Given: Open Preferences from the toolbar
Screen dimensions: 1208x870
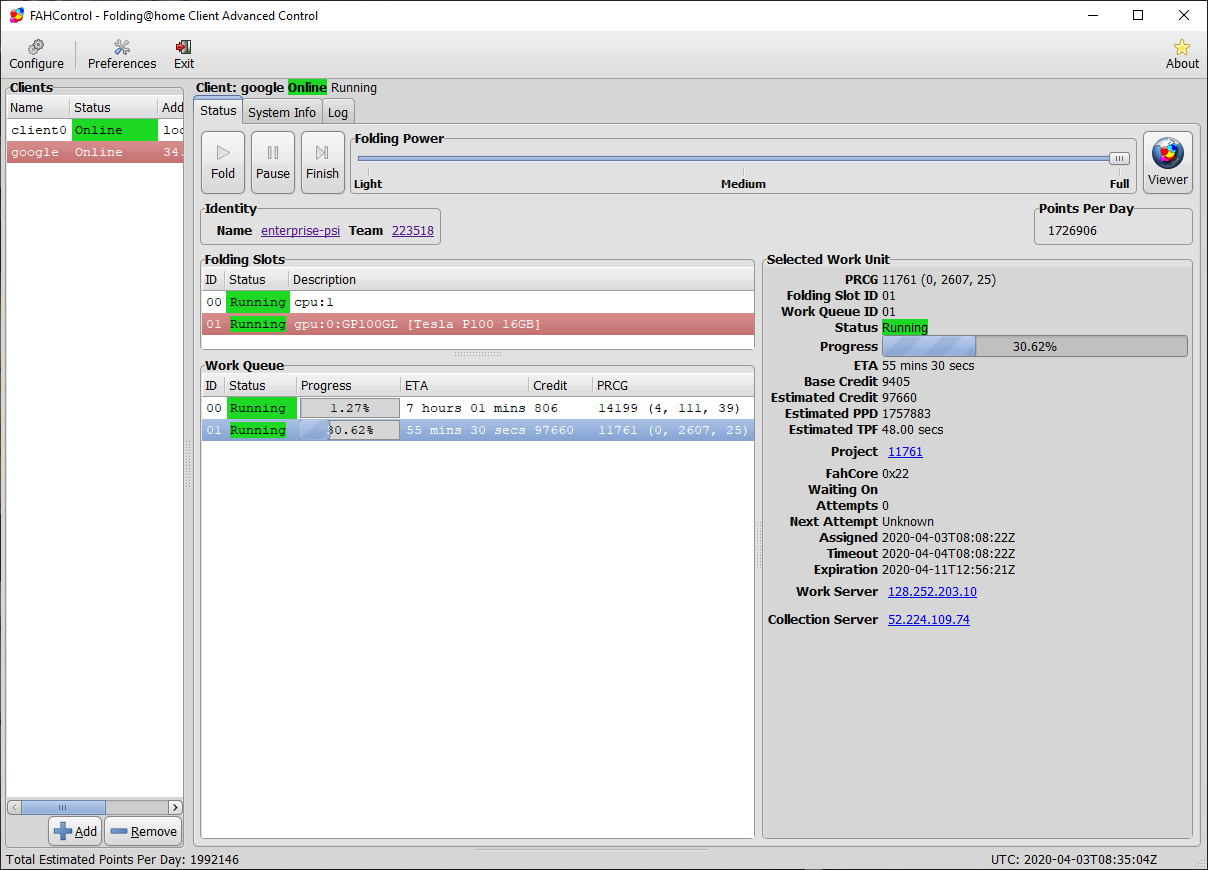Looking at the screenshot, I should click(x=122, y=55).
